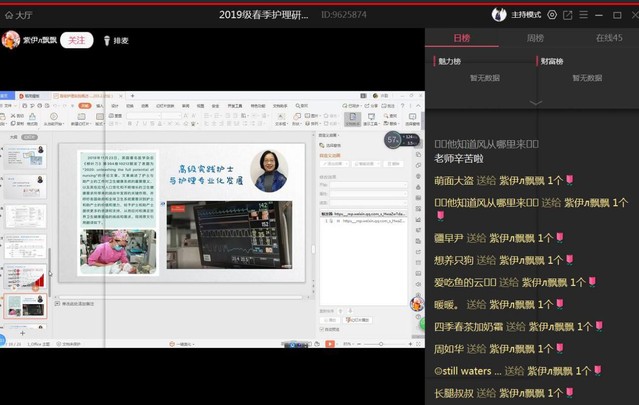Click the 紫伊飘飘 host avatar

point(11,40)
